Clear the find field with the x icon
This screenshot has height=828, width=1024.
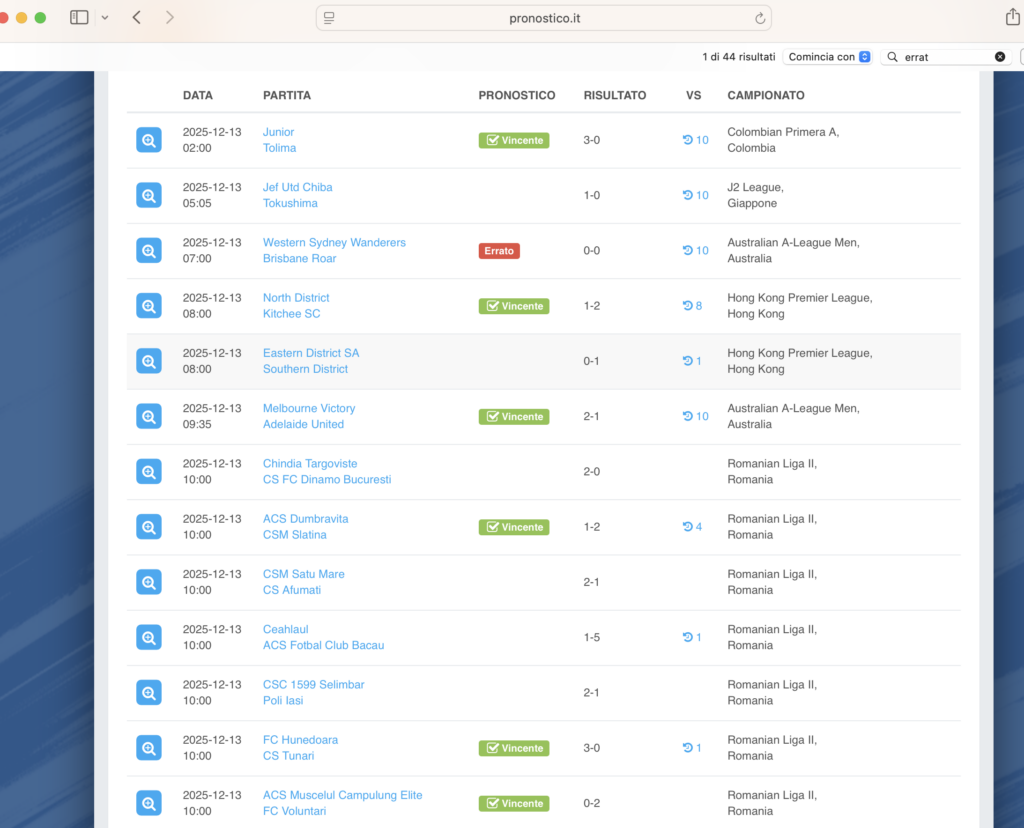tap(1000, 57)
